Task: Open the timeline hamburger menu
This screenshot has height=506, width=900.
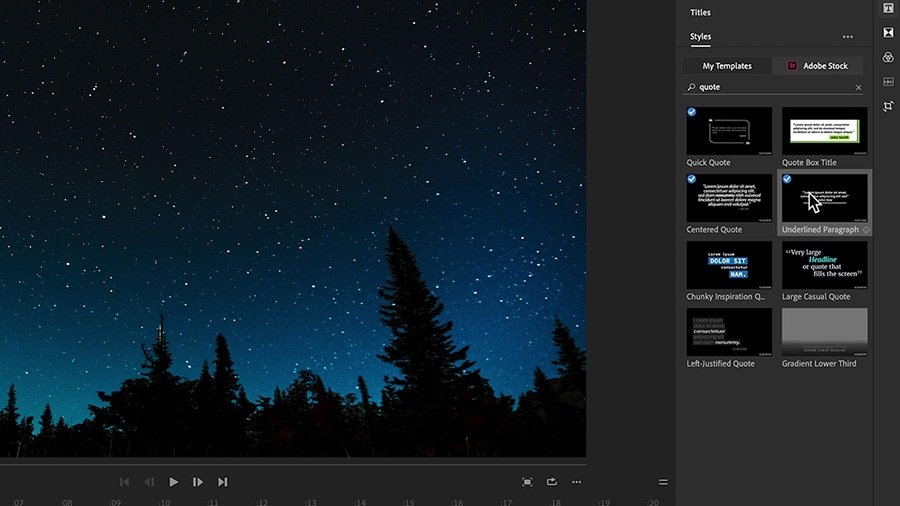Action: point(663,482)
